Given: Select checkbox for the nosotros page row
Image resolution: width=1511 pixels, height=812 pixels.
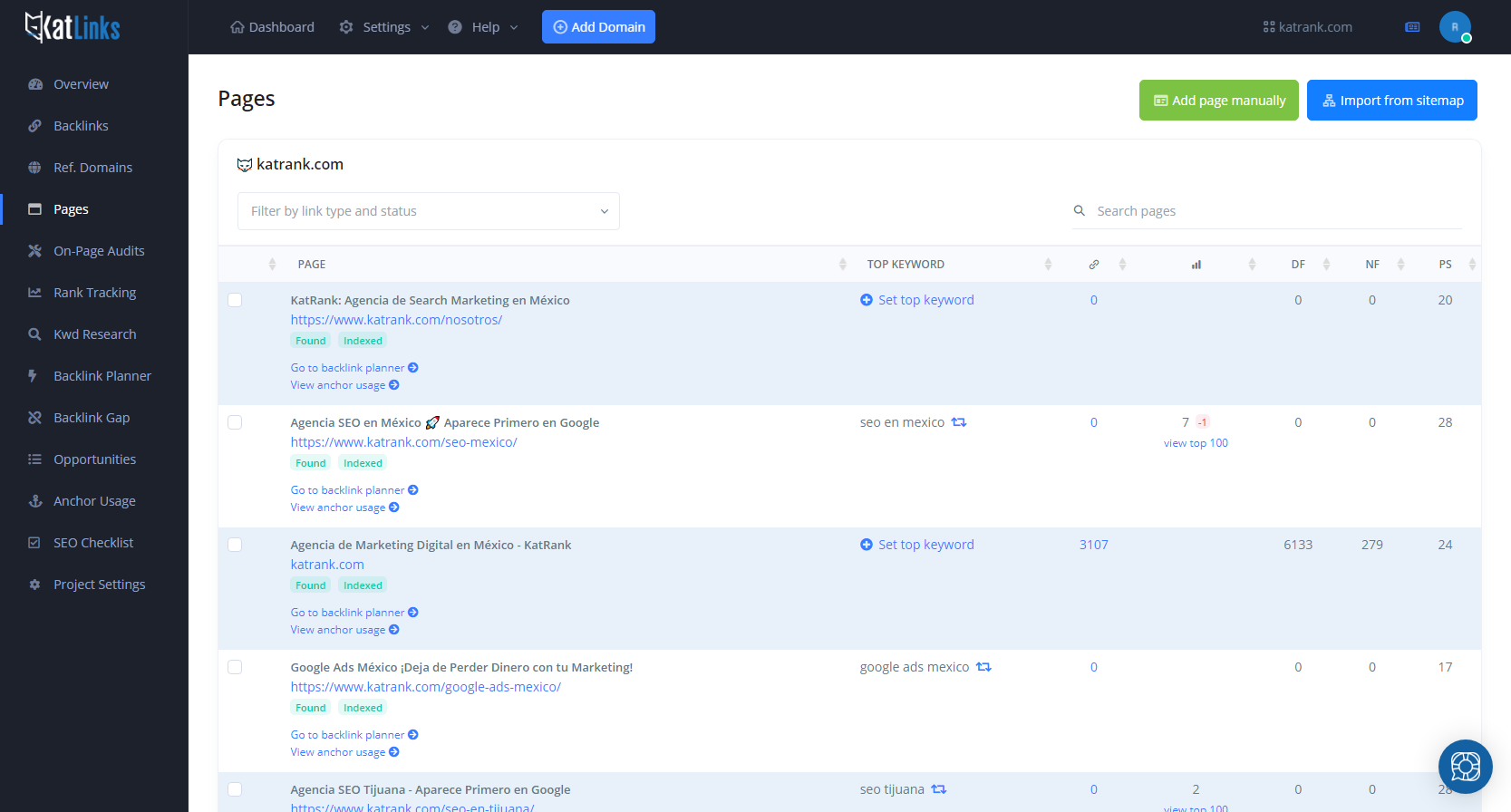Looking at the screenshot, I should pyautogui.click(x=235, y=300).
